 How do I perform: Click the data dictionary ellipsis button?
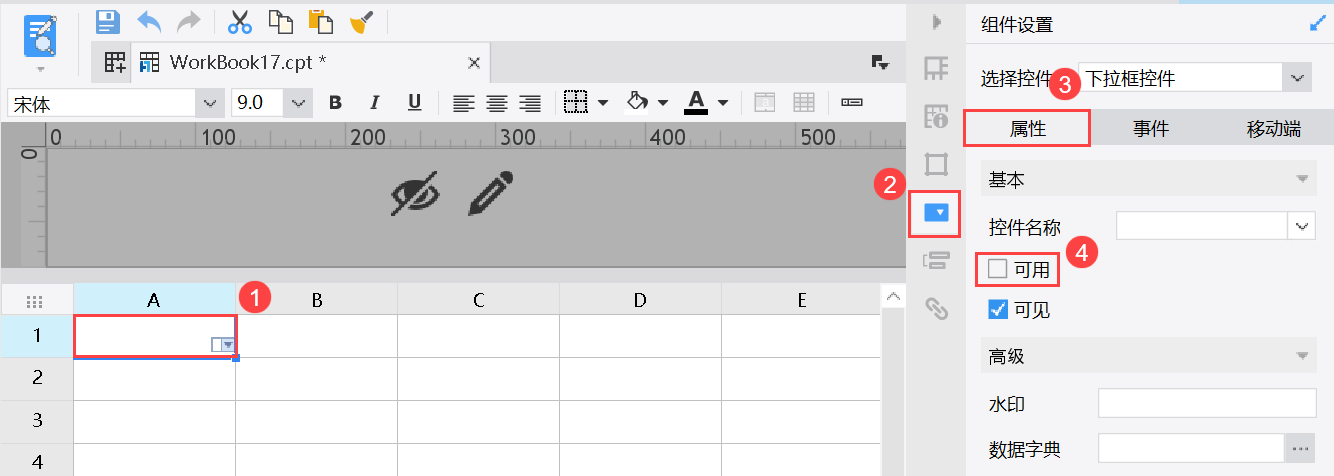coord(1300,449)
